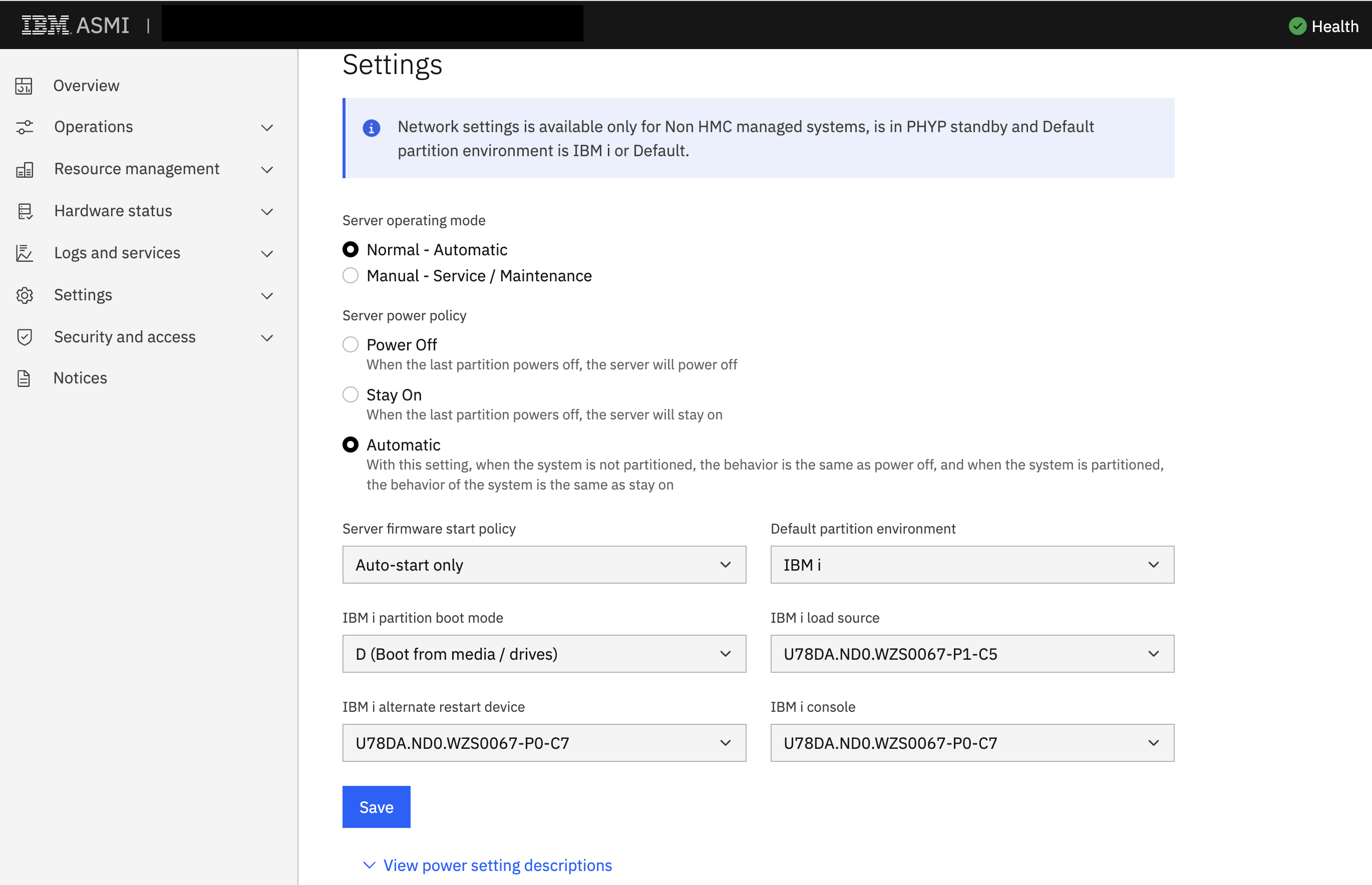Open the Default partition environment dropdown
The image size is (1372, 885).
pos(972,565)
